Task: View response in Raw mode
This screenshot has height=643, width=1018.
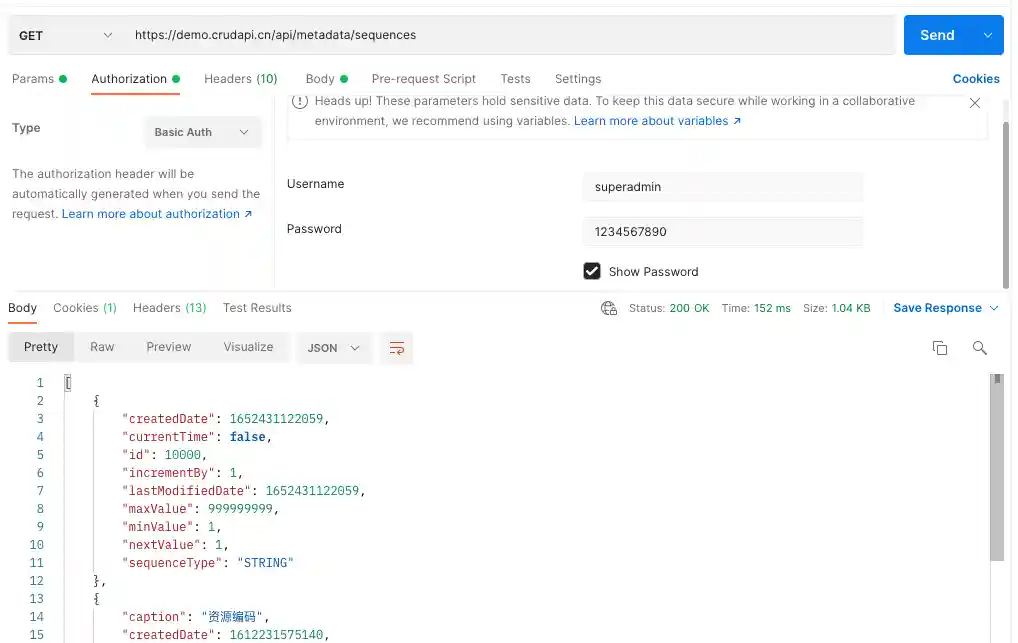Action: [102, 347]
